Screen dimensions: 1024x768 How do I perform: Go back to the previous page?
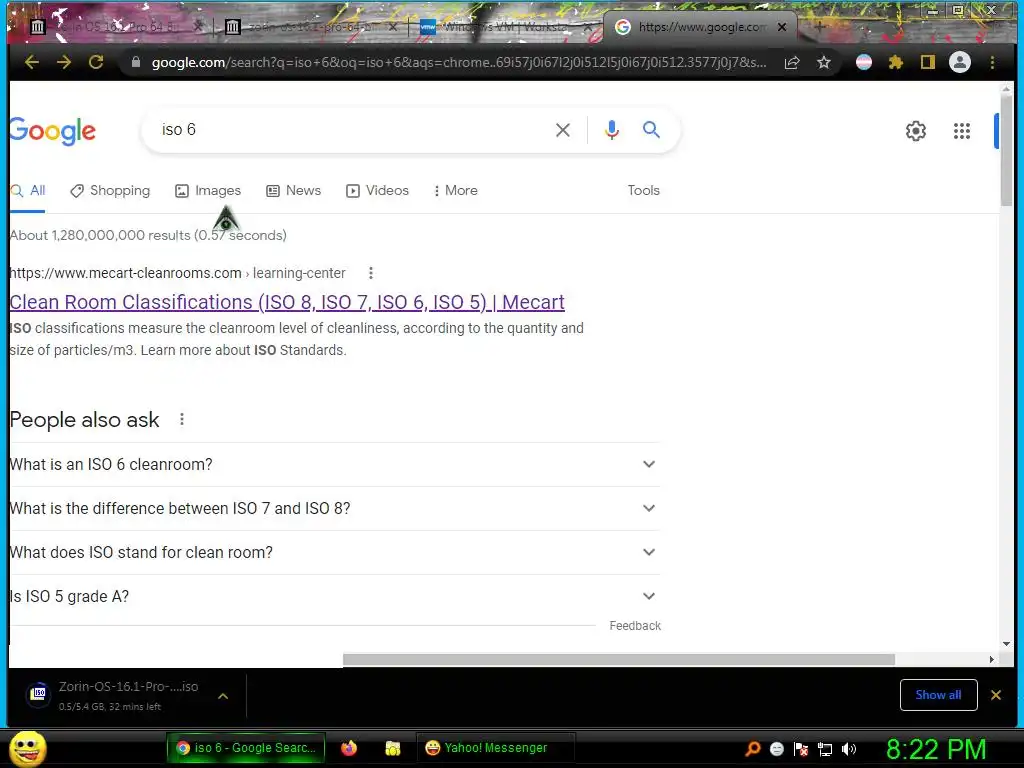31,62
